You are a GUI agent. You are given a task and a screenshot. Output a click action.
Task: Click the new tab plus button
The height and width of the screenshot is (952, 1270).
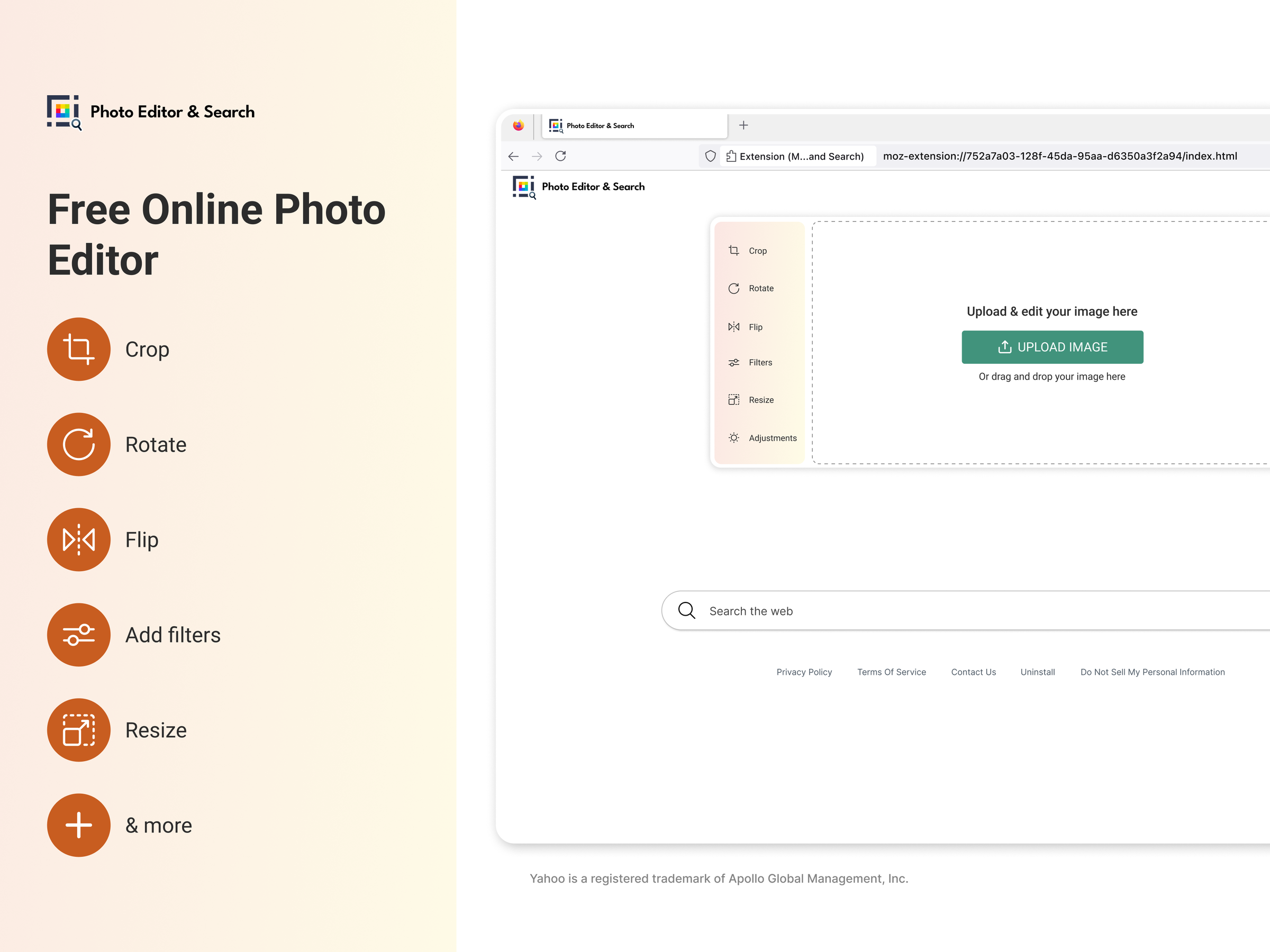pyautogui.click(x=744, y=126)
